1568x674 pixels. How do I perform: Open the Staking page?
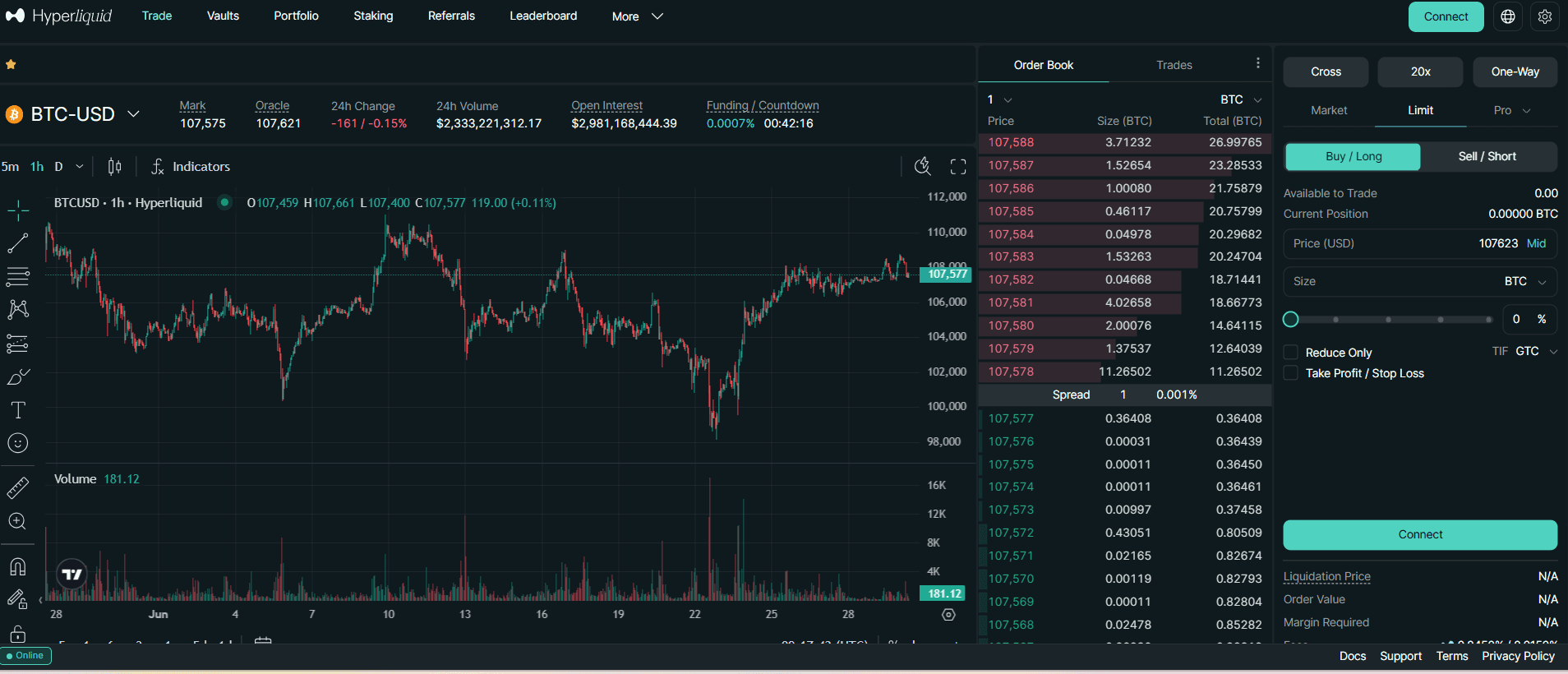[x=373, y=16]
